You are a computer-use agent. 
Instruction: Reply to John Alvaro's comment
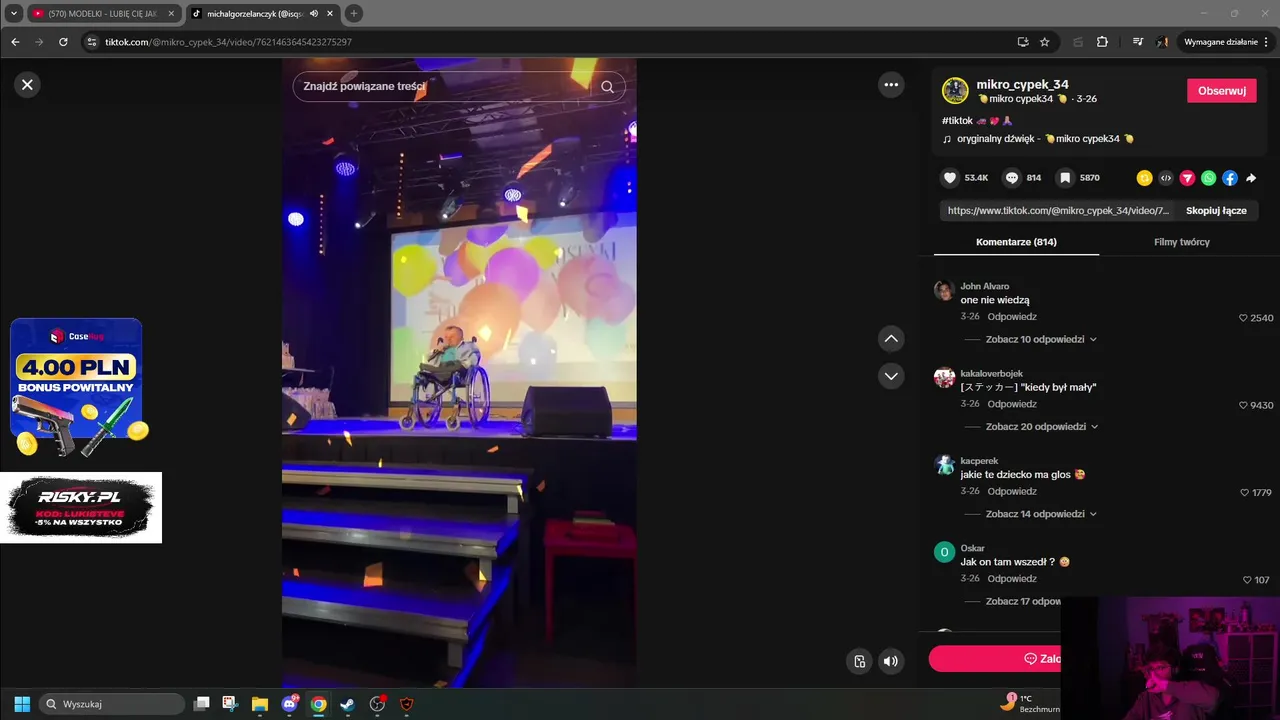point(1012,317)
